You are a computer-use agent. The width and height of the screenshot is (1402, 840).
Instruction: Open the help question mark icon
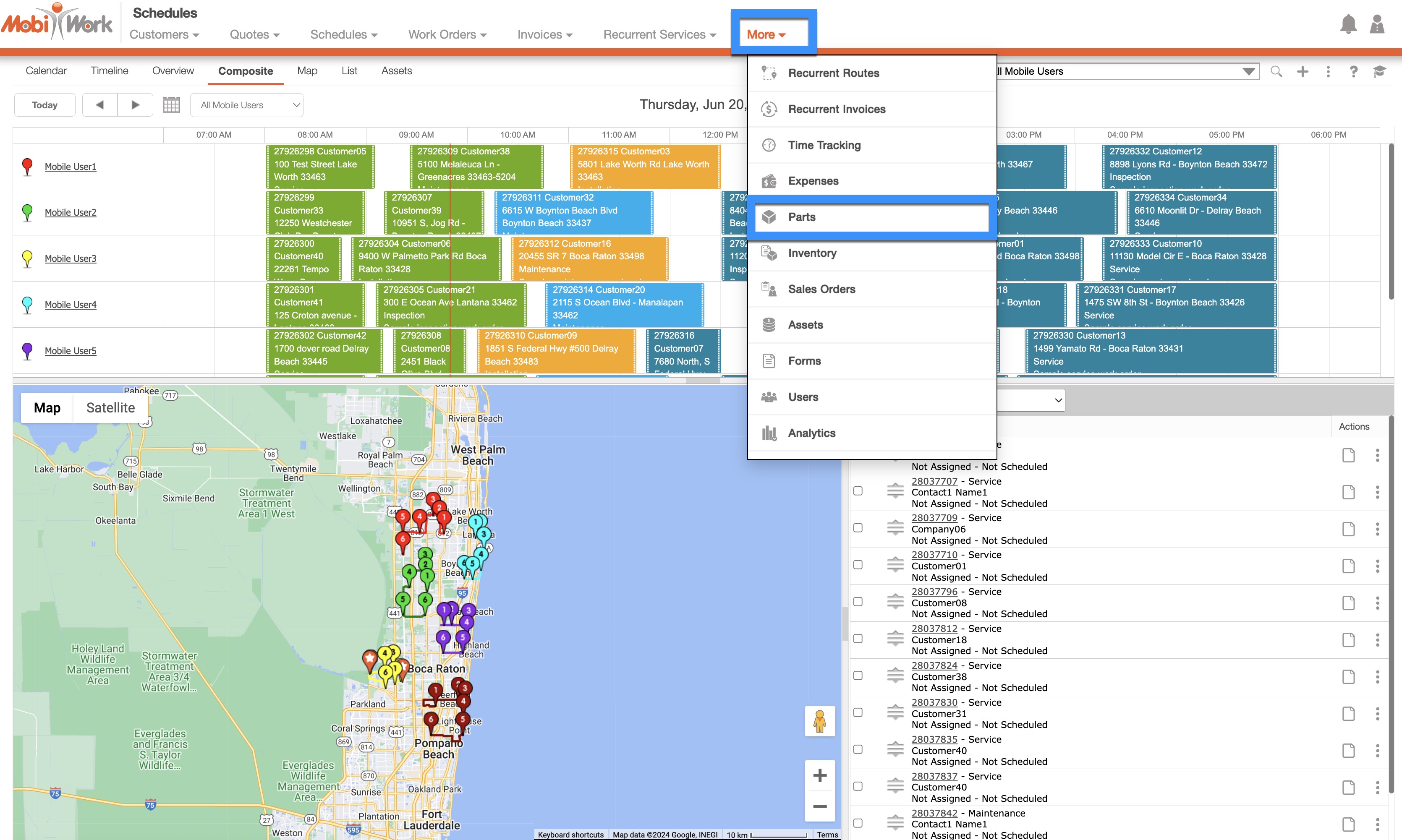click(1353, 71)
